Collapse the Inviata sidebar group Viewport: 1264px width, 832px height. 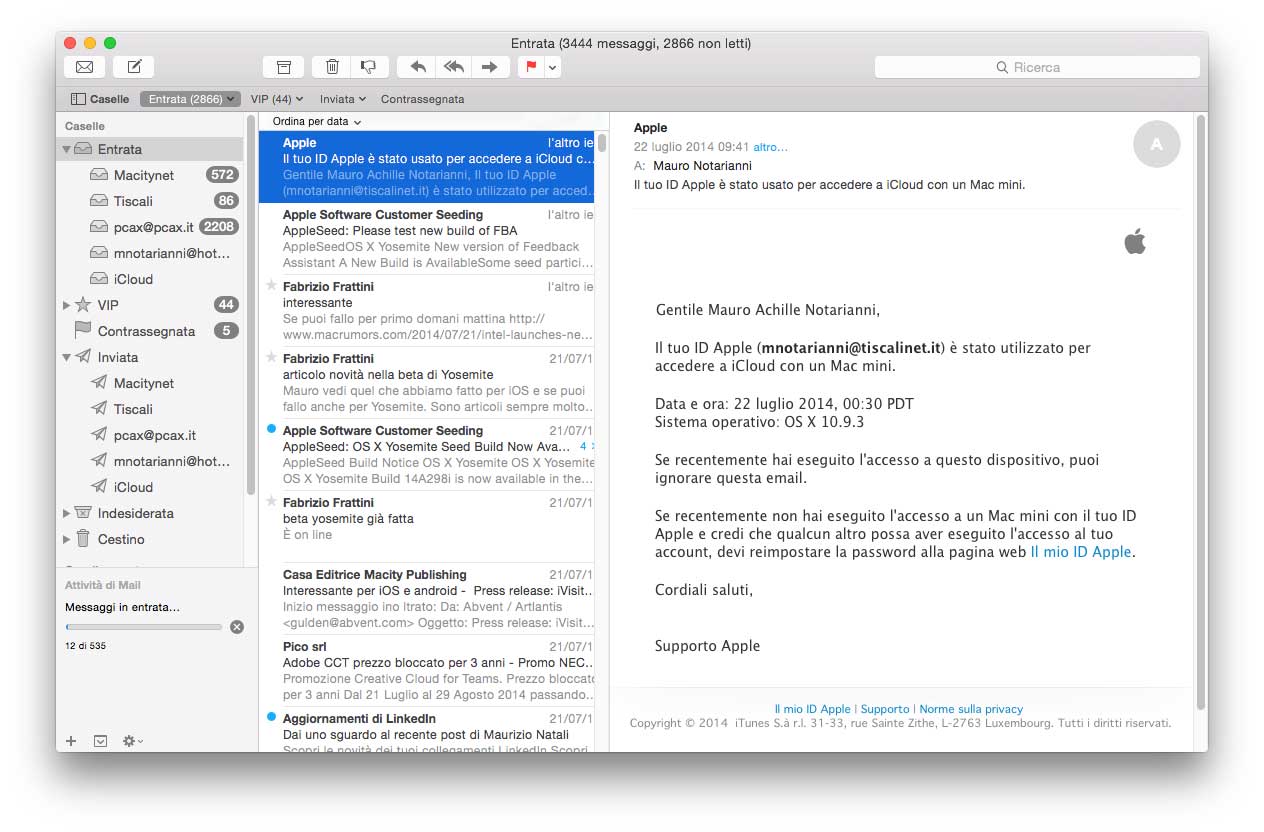click(x=67, y=357)
